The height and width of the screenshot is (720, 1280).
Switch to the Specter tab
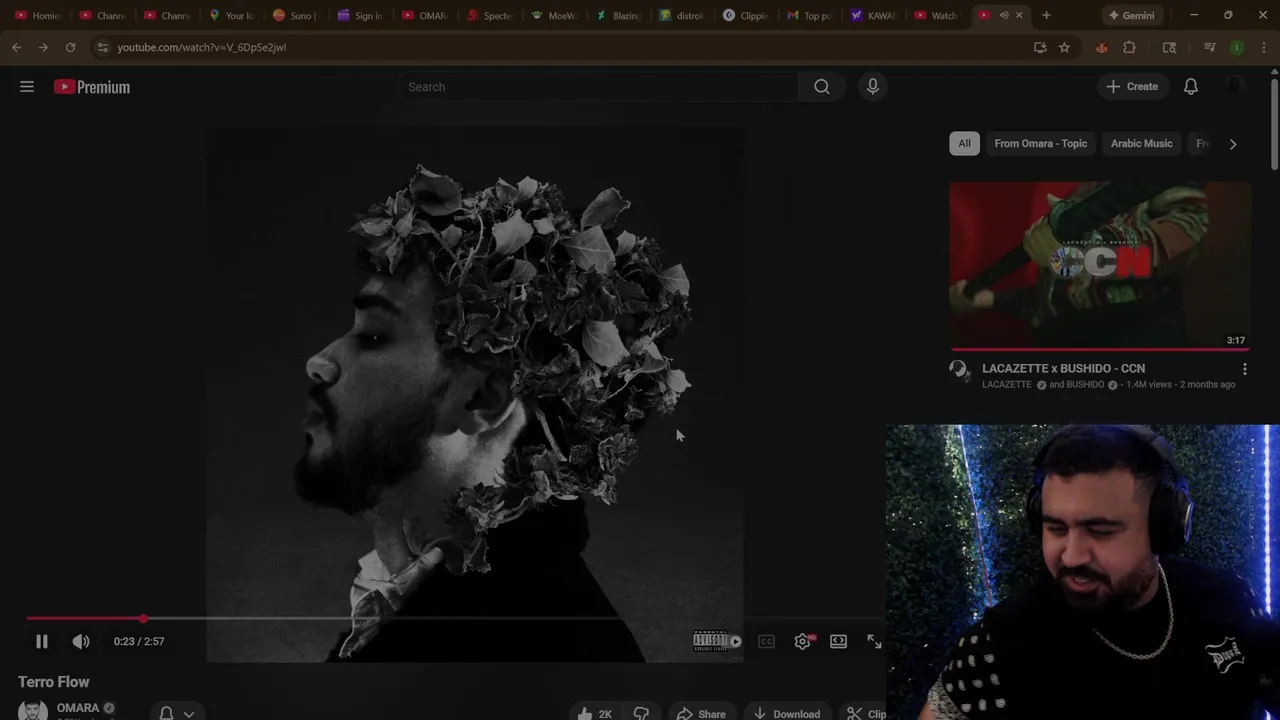pos(490,15)
